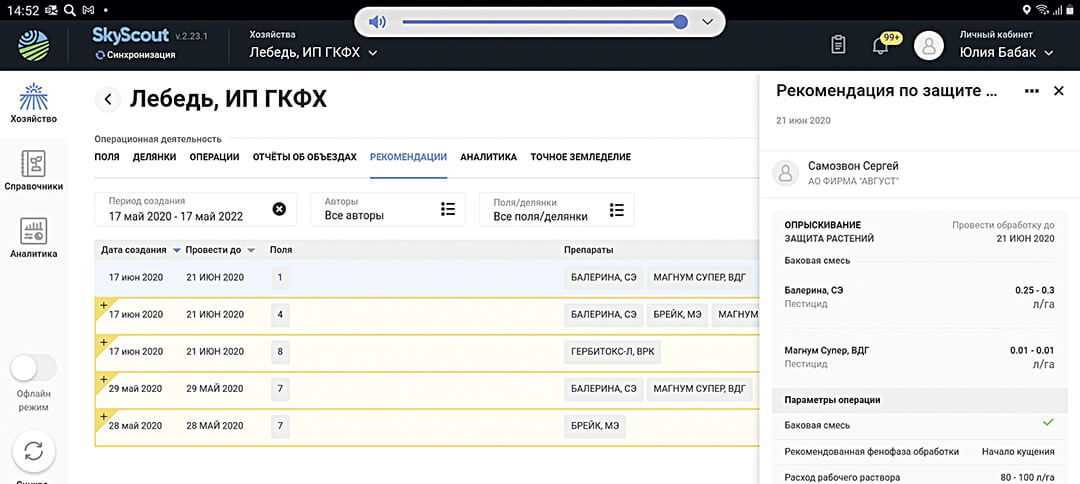1080x484 pixels.
Task: Open notifications bell with 99+ badge
Action: (881, 45)
